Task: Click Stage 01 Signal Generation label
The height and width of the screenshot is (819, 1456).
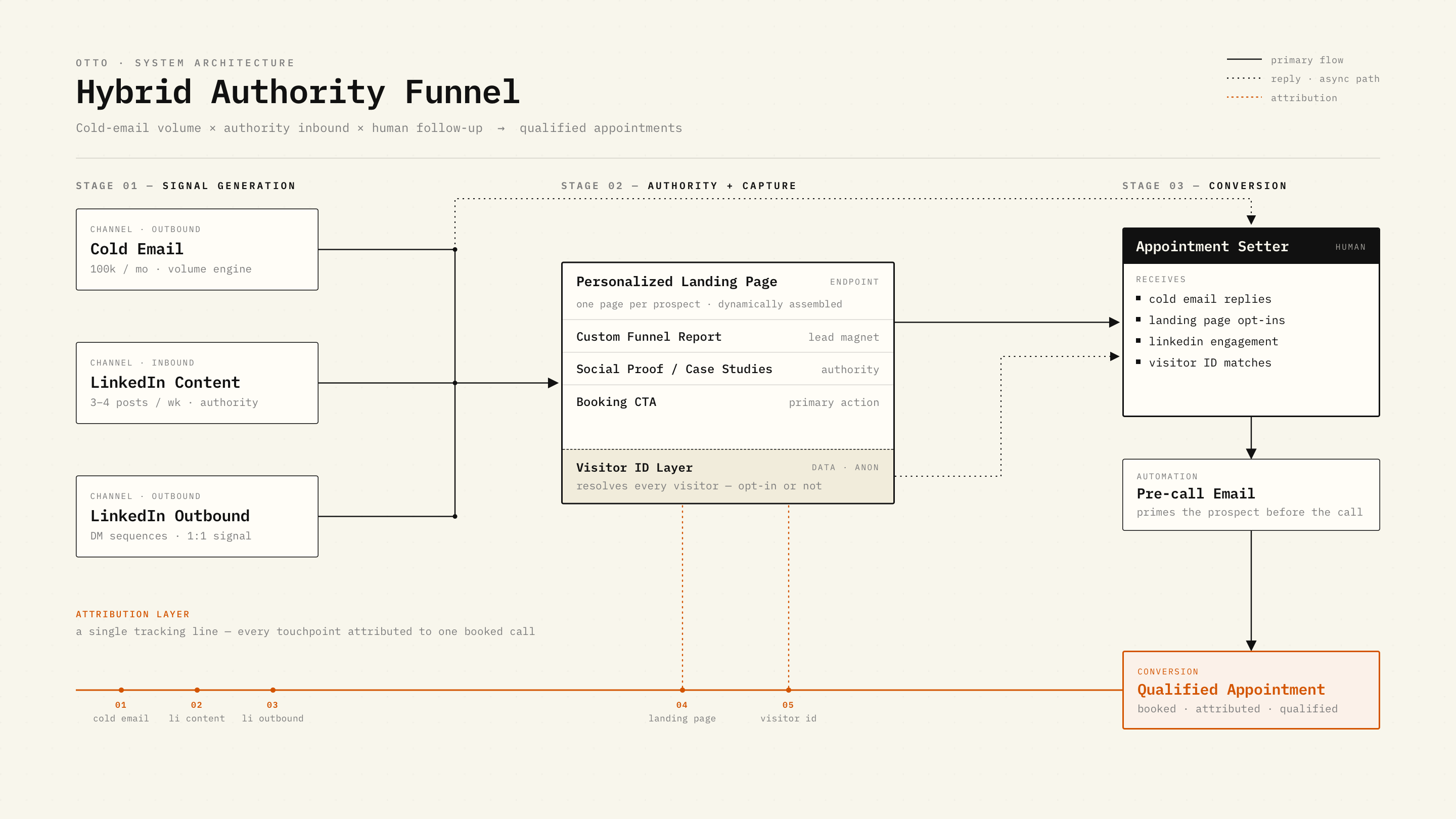Action: click(x=186, y=186)
